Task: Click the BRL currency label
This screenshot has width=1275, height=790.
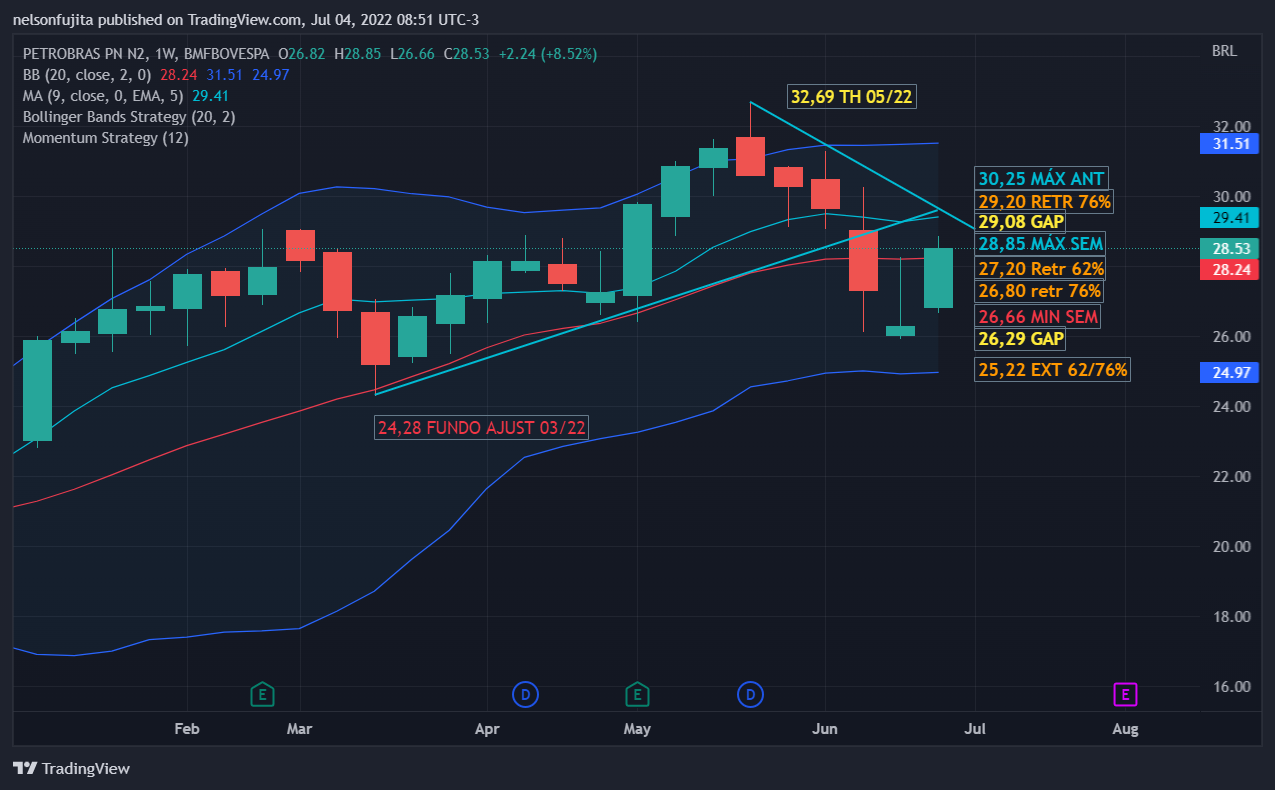Action: (x=1225, y=50)
